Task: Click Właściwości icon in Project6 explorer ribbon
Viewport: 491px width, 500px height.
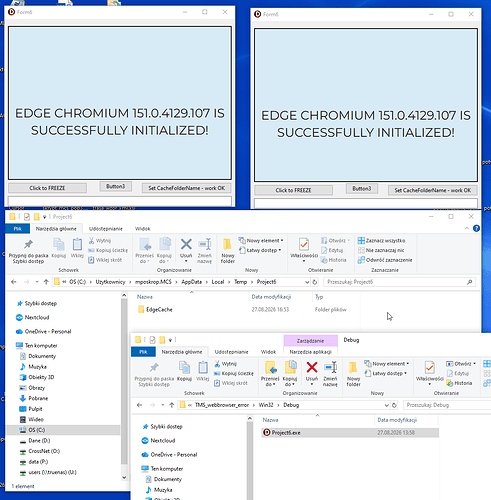Action: click(x=304, y=245)
